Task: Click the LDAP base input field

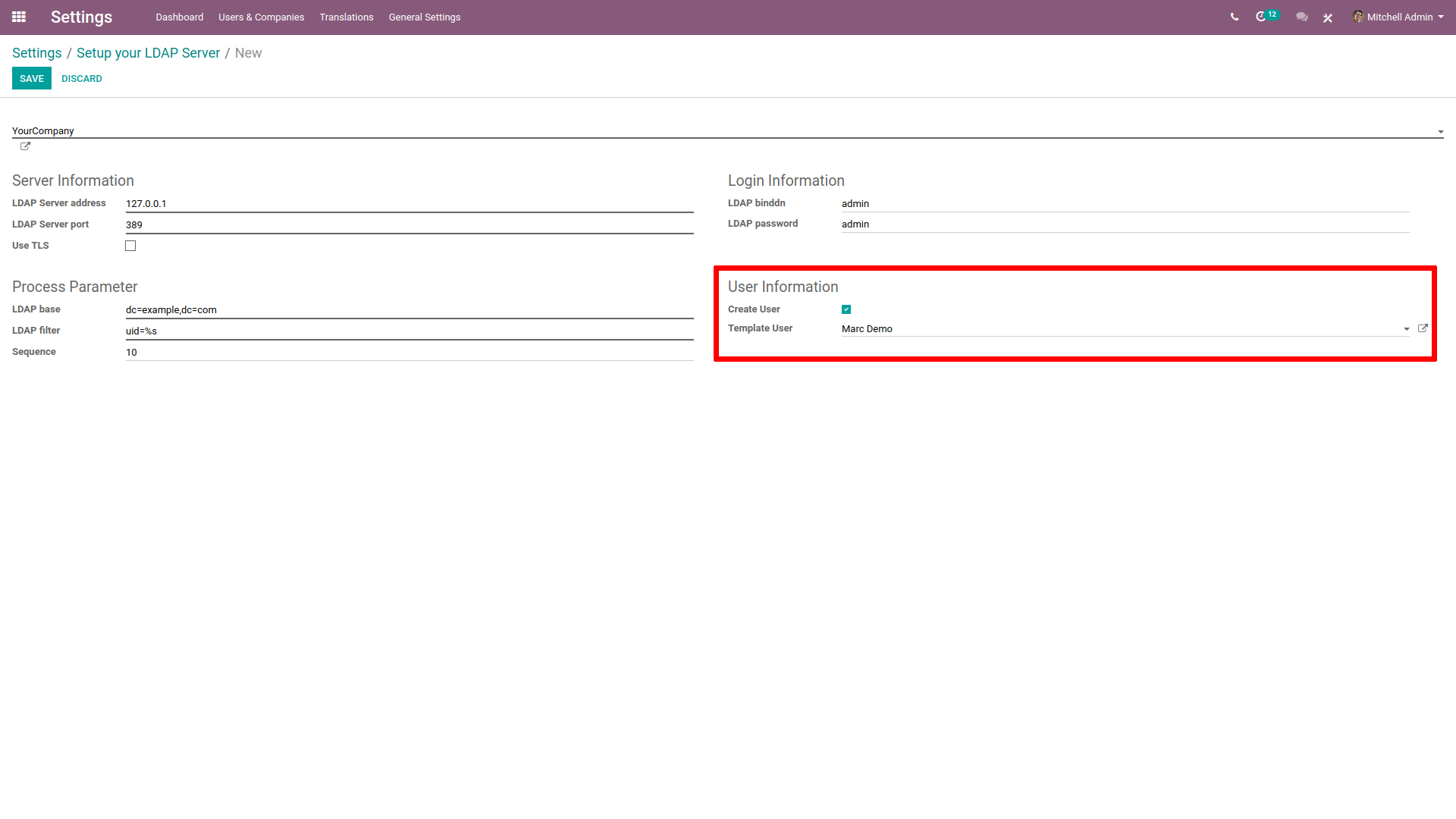Action: (409, 309)
